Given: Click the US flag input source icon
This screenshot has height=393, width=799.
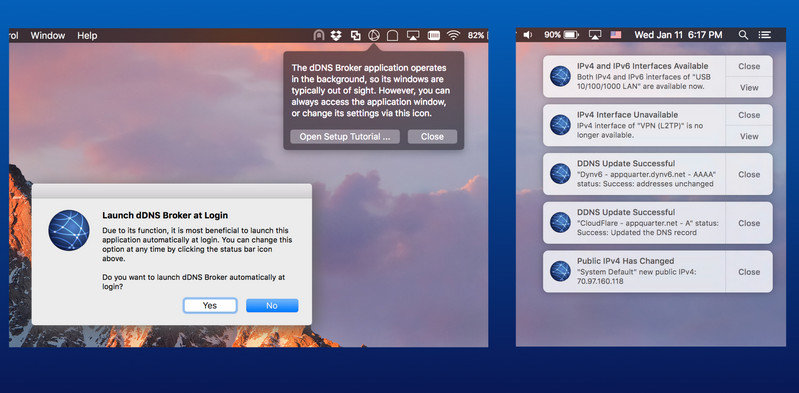Looking at the screenshot, I should (616, 35).
